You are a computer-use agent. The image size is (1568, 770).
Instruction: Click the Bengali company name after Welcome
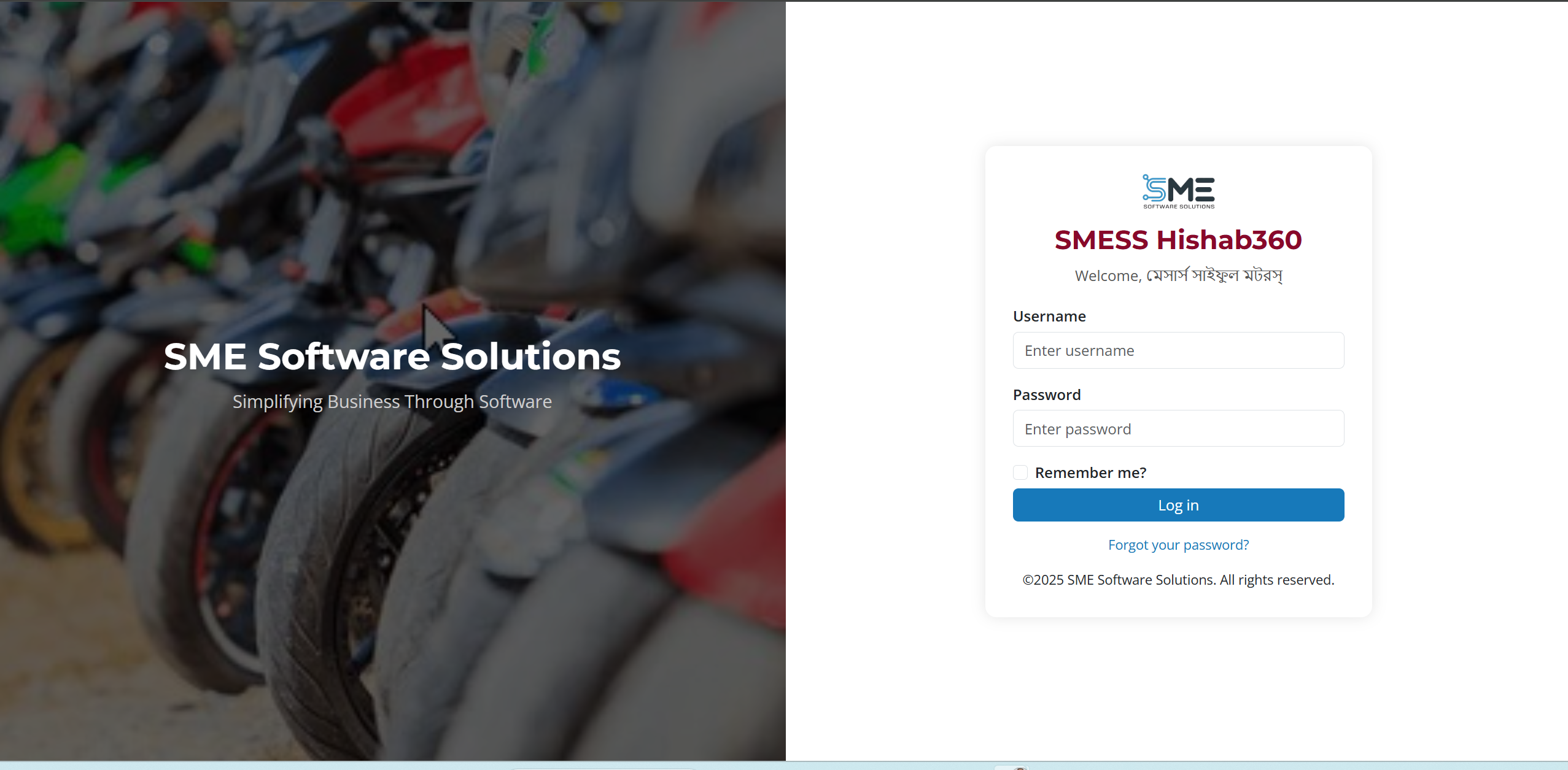point(1214,275)
